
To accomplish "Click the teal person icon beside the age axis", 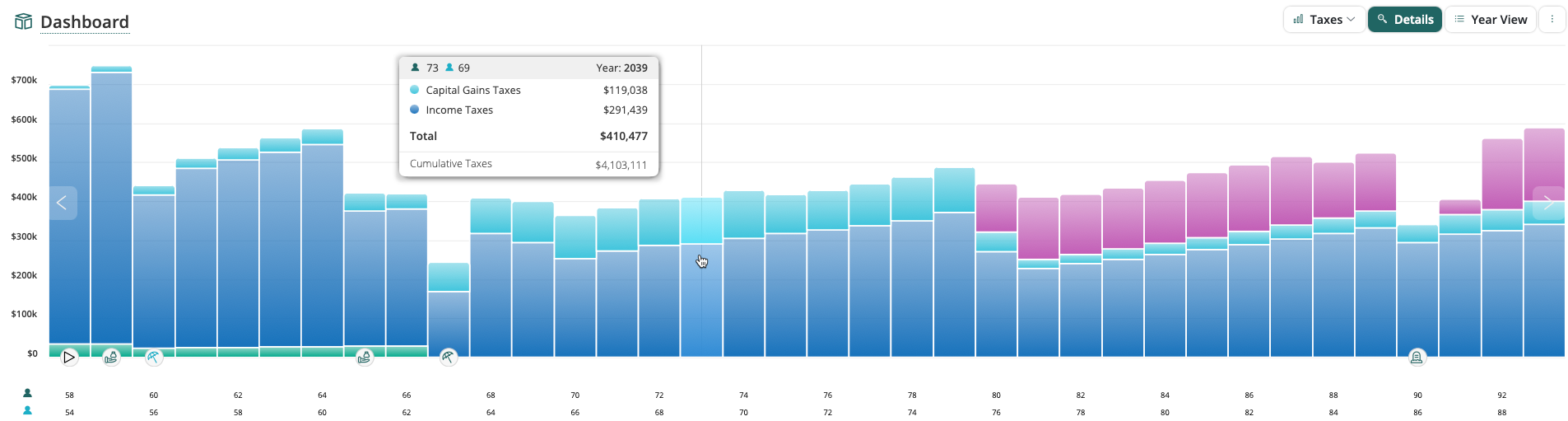I will 27,410.
